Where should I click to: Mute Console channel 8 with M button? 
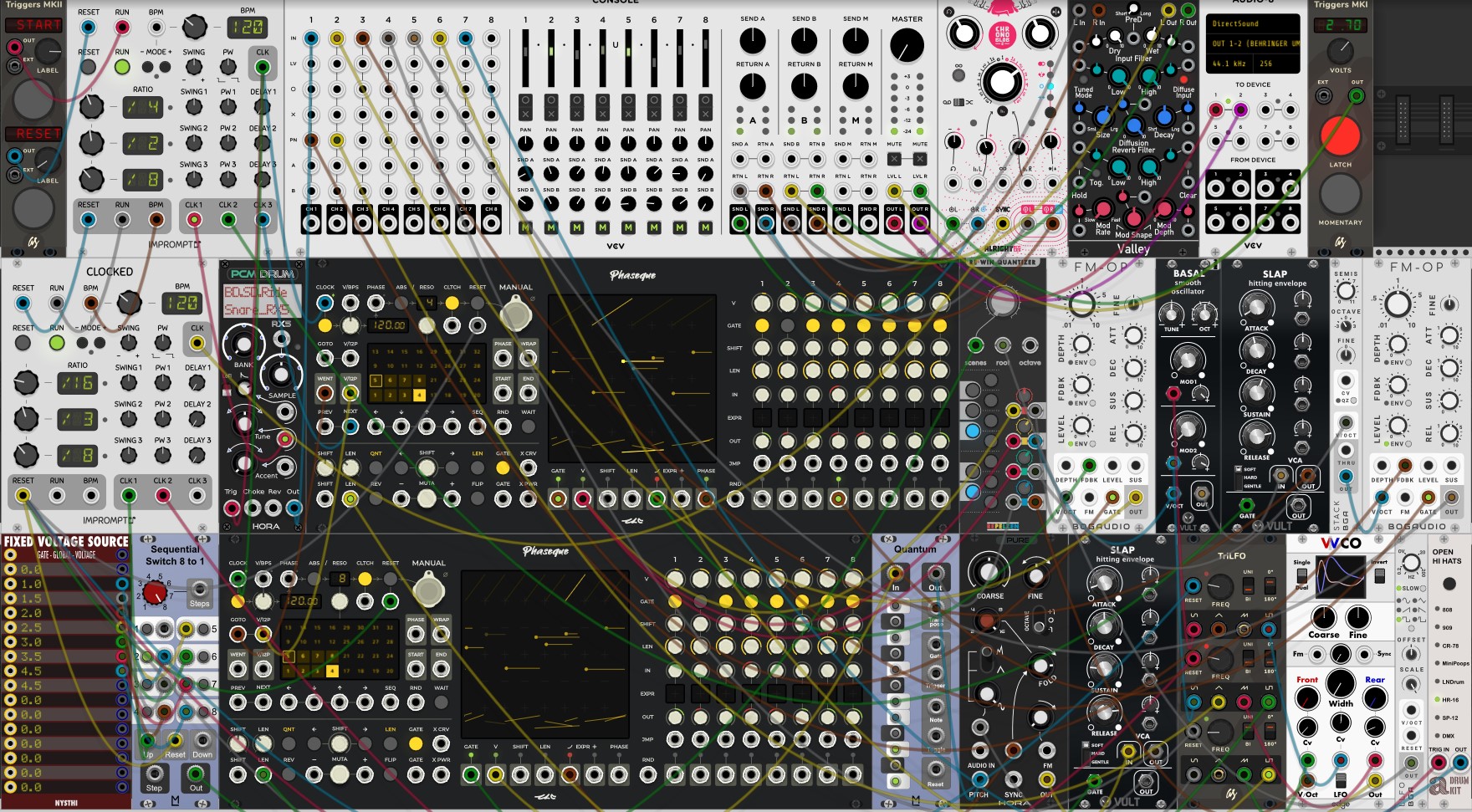coord(706,227)
